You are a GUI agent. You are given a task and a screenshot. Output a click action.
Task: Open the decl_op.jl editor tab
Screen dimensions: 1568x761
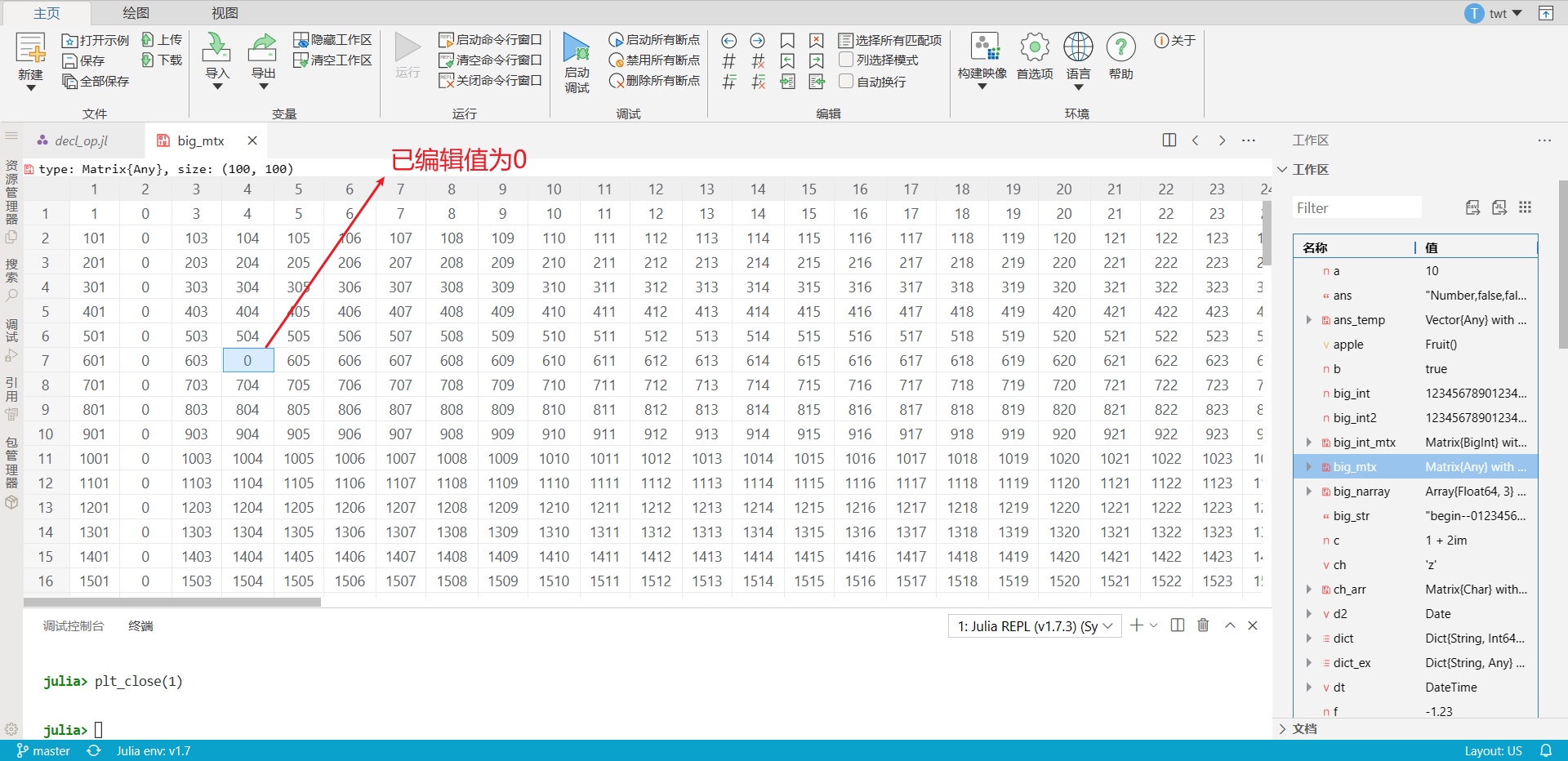coord(82,140)
